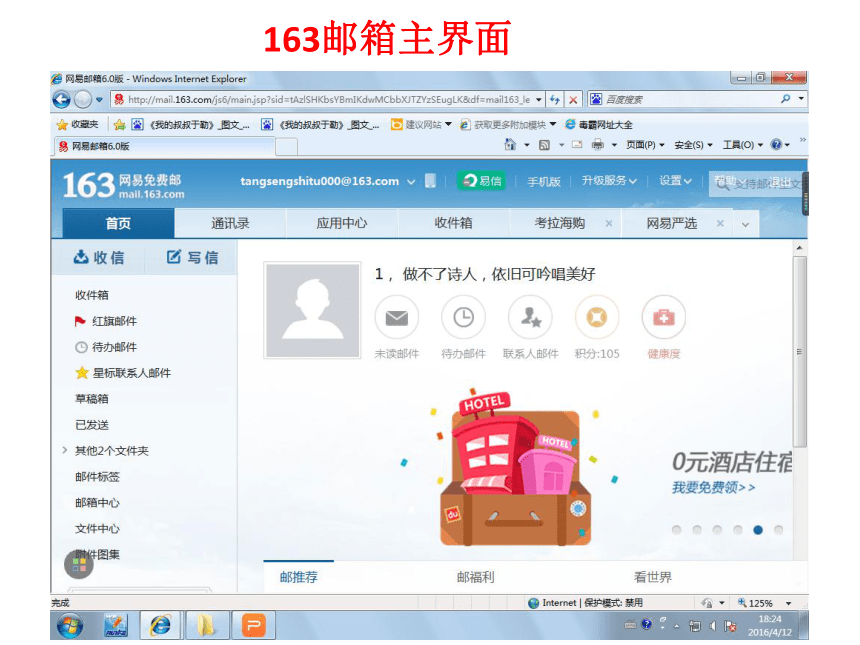Viewport: 860px width, 645px height.
Task: Select the 邮福利 section tab
Action: [x=476, y=577]
